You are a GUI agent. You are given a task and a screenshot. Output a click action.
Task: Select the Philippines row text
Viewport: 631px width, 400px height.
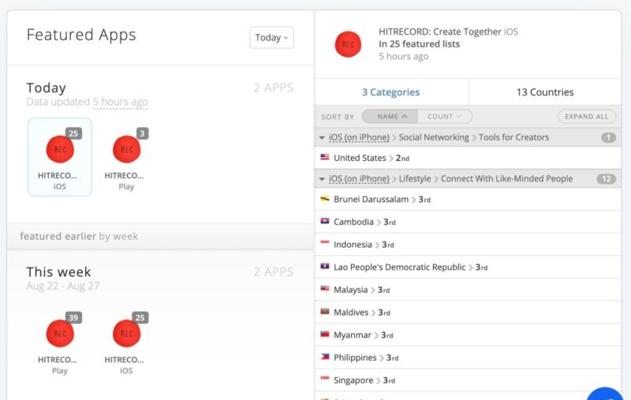(355, 357)
